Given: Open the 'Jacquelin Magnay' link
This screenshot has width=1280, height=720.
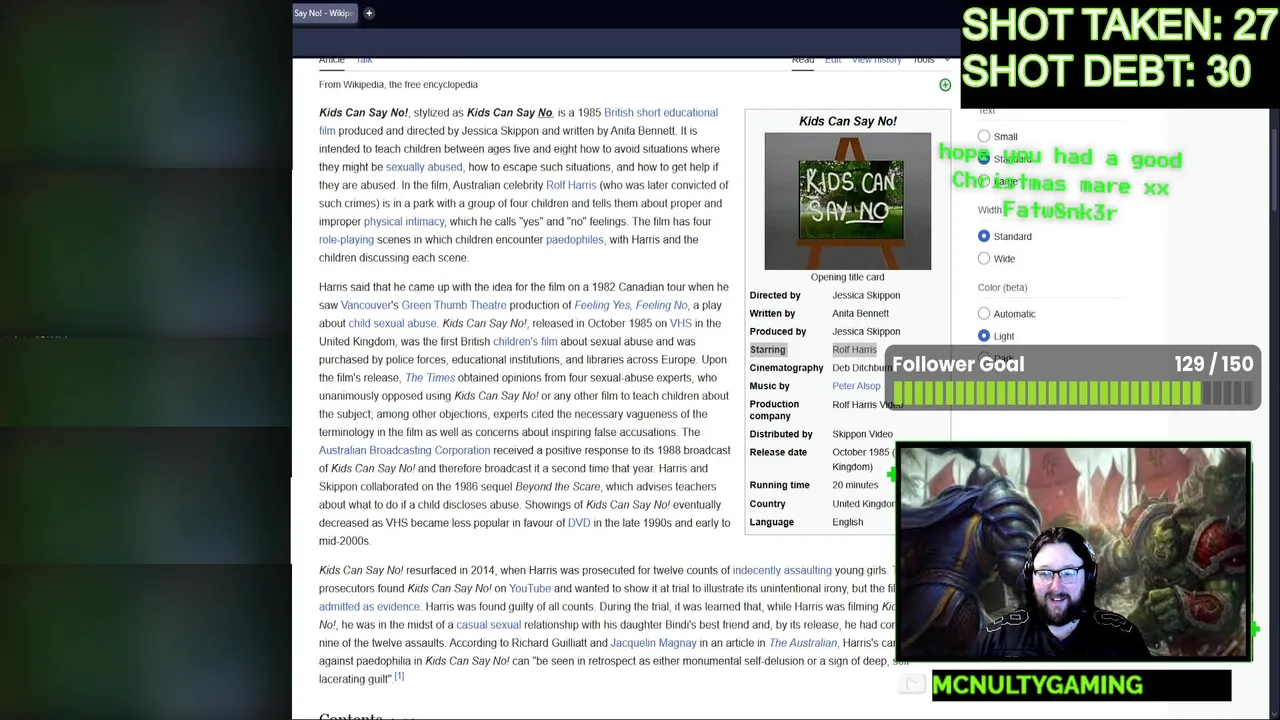Looking at the screenshot, I should [653, 643].
